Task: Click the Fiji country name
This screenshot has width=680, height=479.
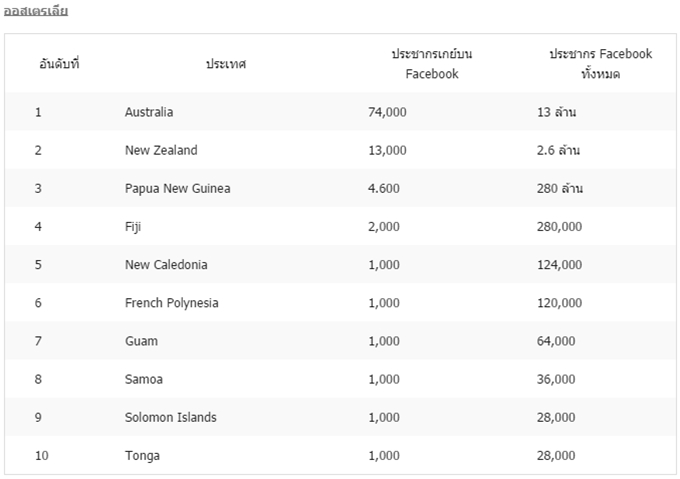Action: pyautogui.click(x=133, y=227)
